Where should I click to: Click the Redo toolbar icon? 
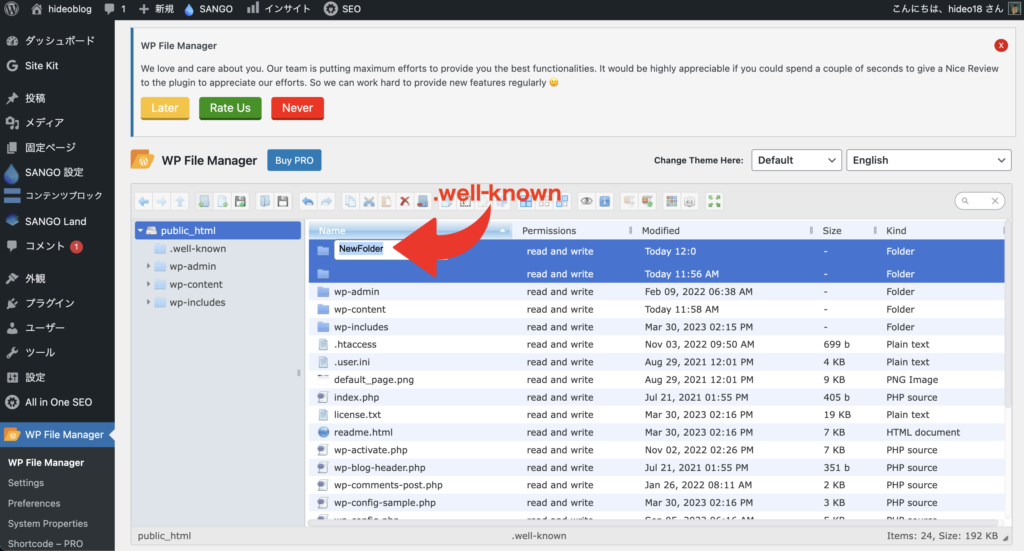click(x=326, y=201)
